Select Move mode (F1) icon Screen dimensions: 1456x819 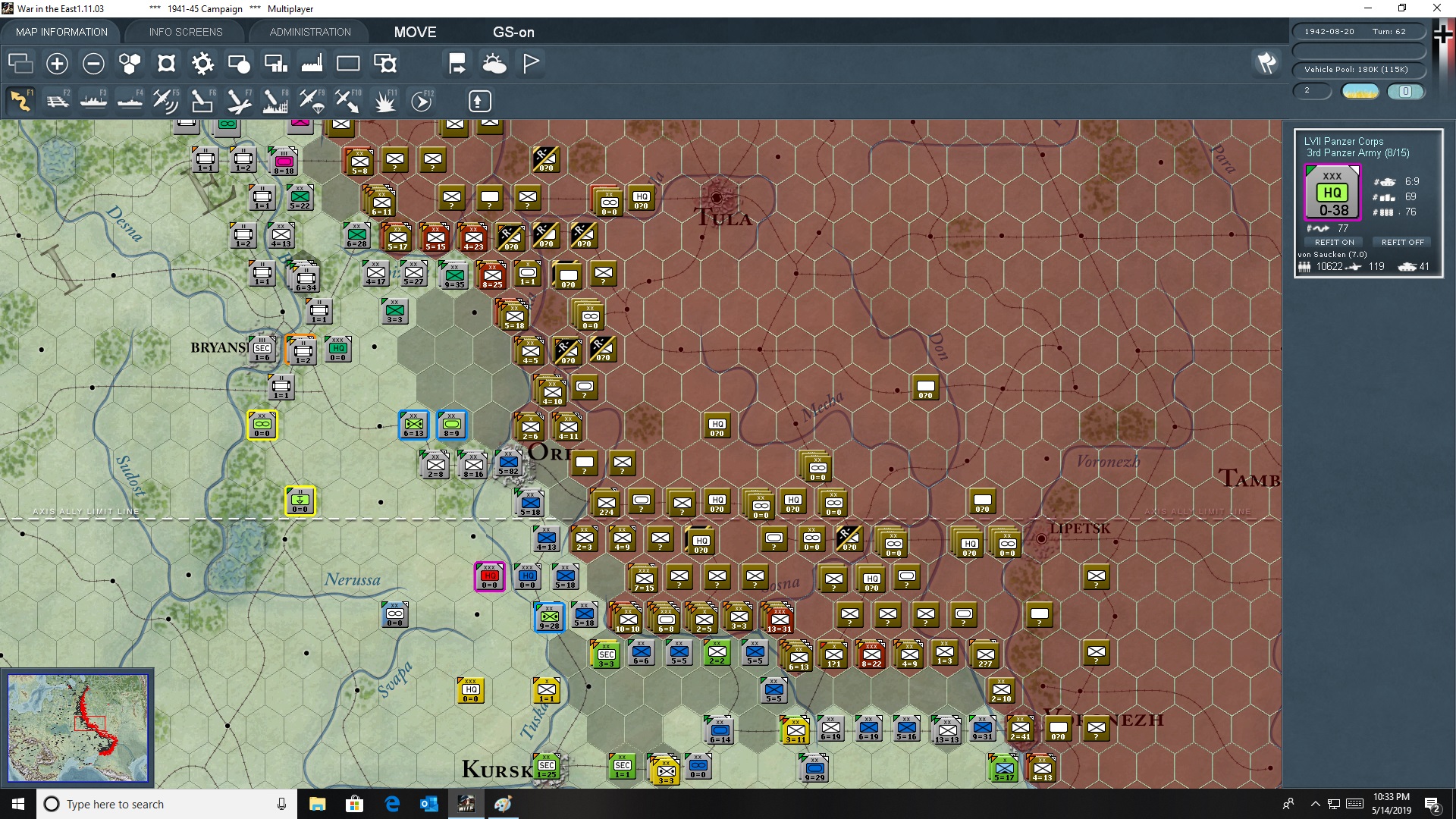pos(20,101)
